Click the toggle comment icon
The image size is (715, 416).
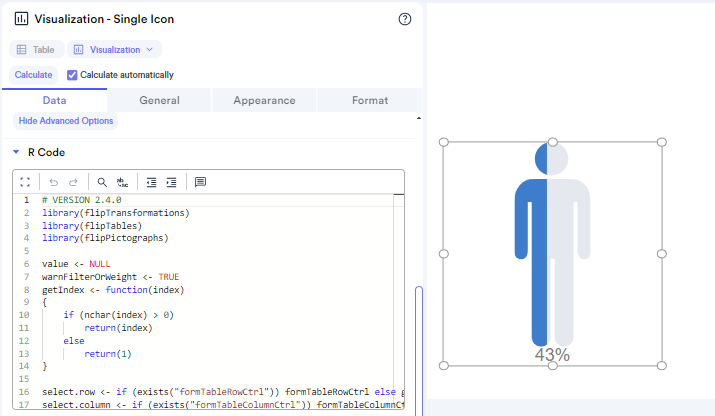point(200,182)
